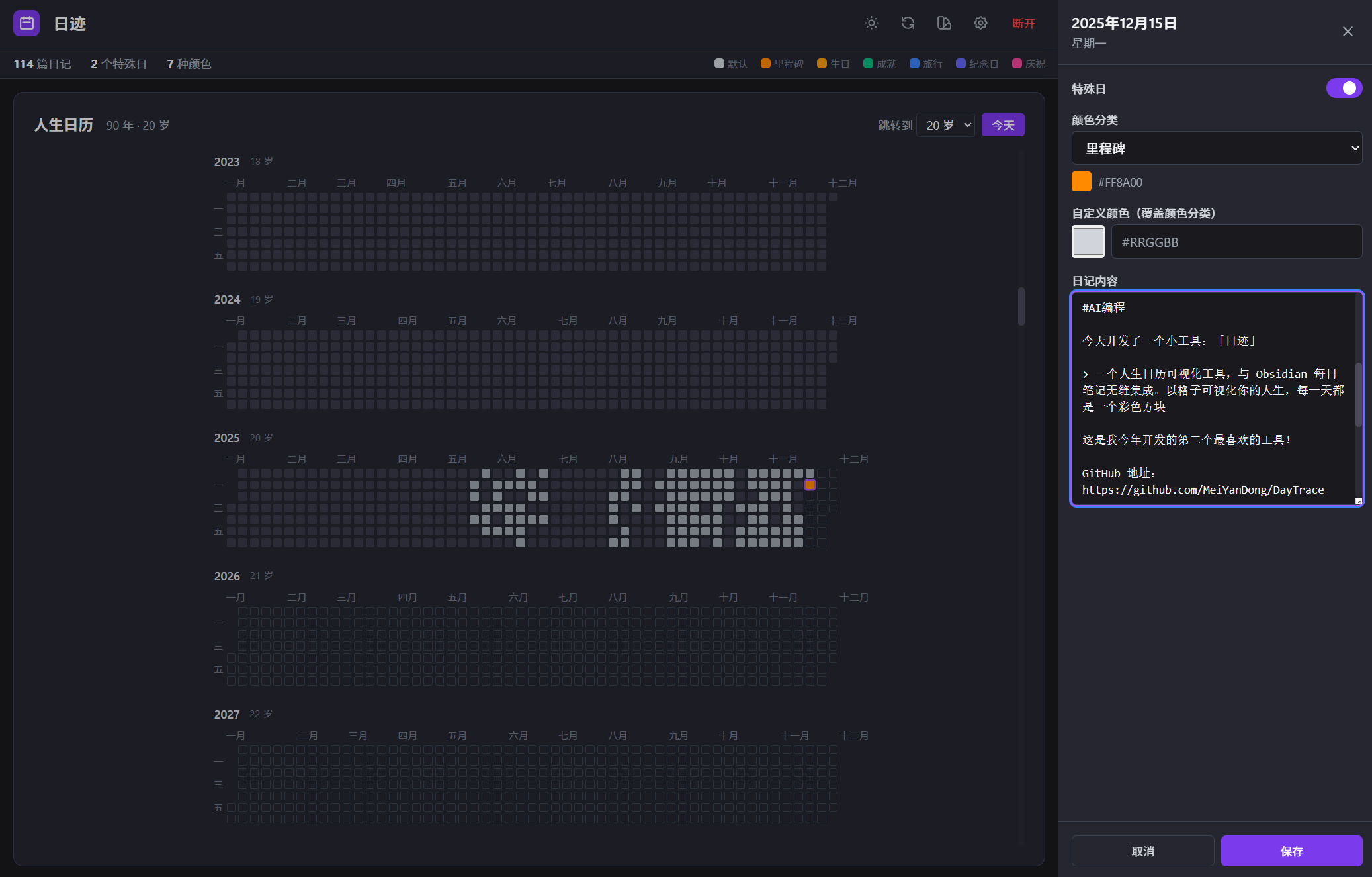Click the refresh sync icon
The width and height of the screenshot is (1372, 877).
(x=908, y=23)
